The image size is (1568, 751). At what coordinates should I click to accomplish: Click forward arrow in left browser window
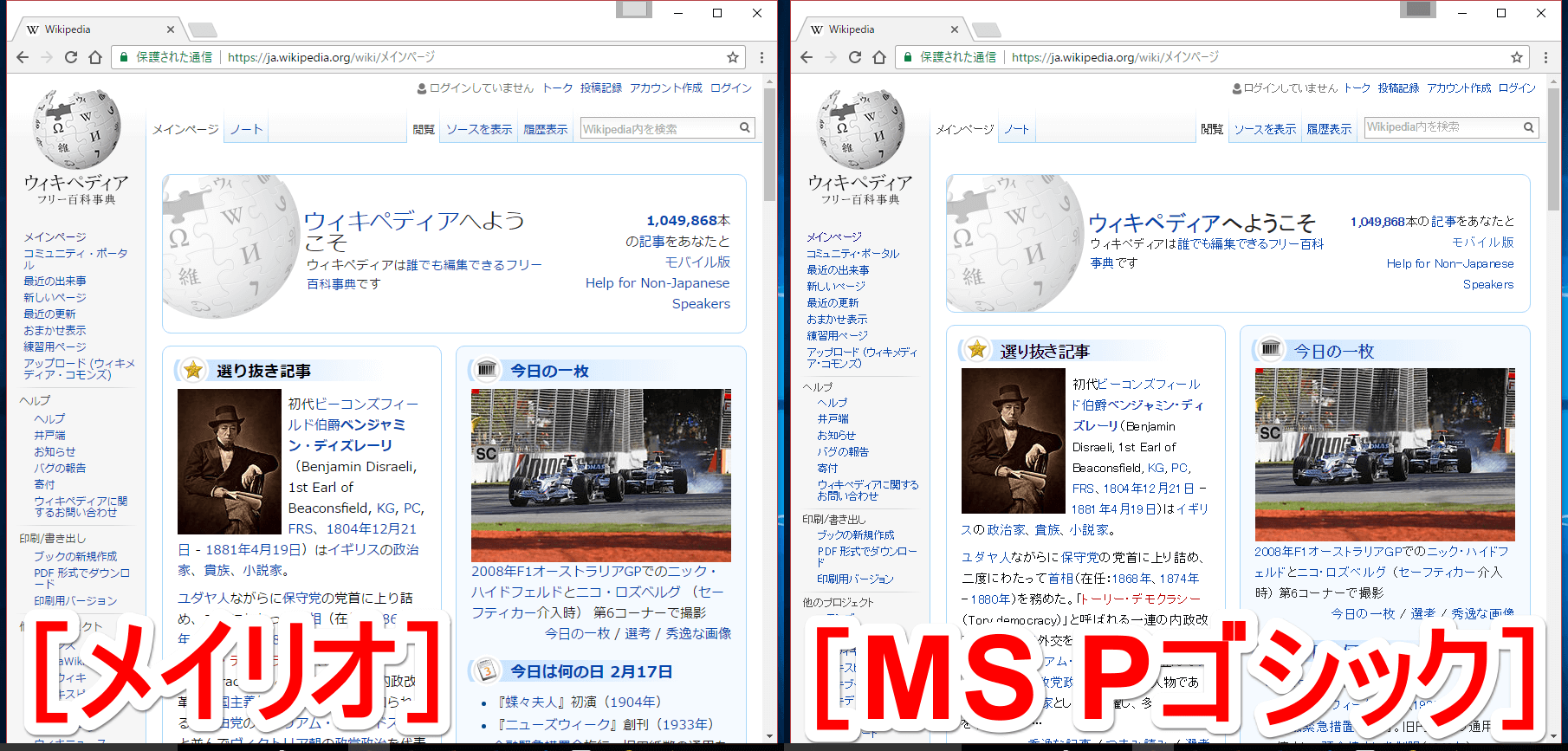(x=47, y=57)
